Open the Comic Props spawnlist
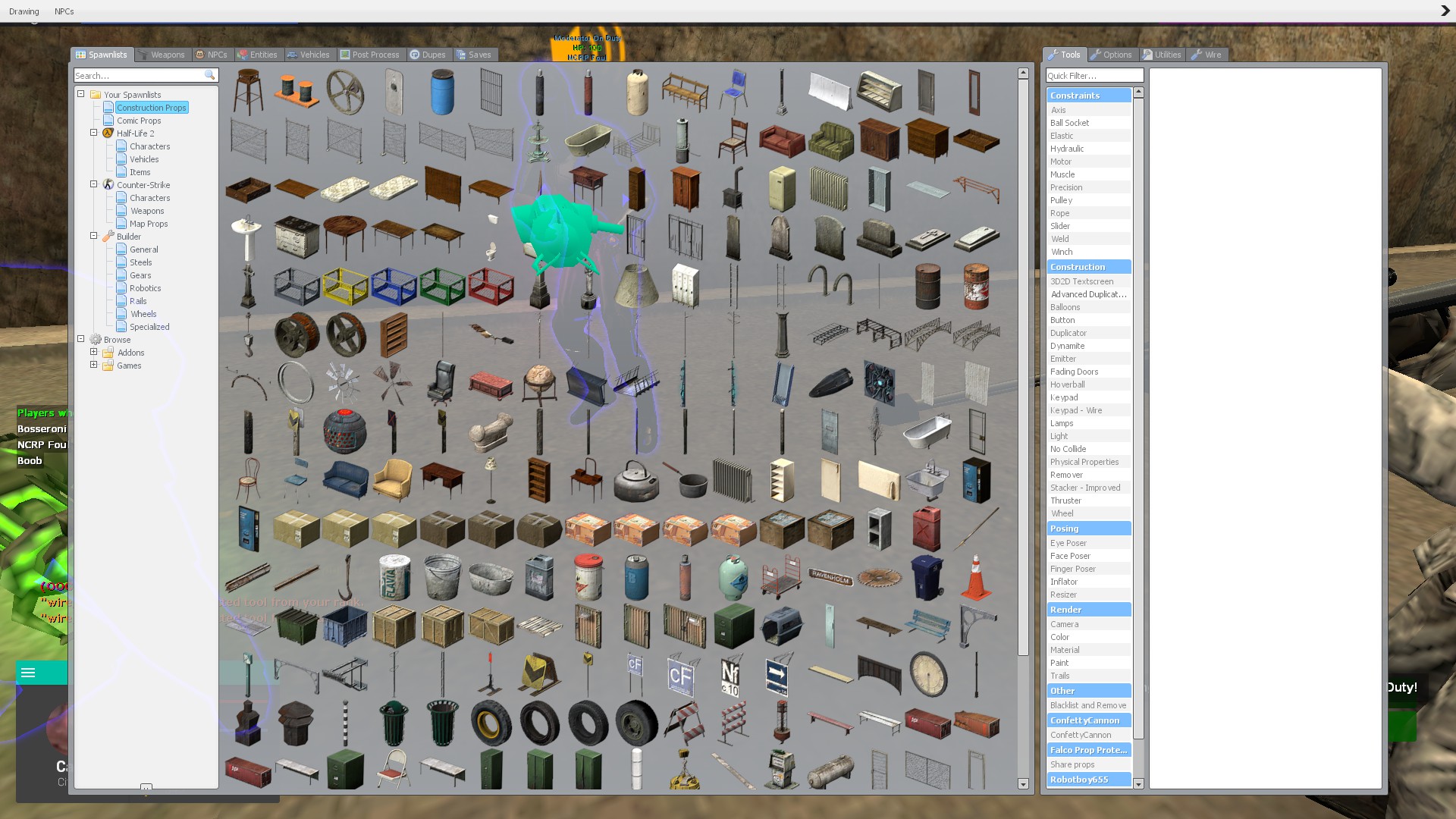The image size is (1456, 819). pos(139,121)
